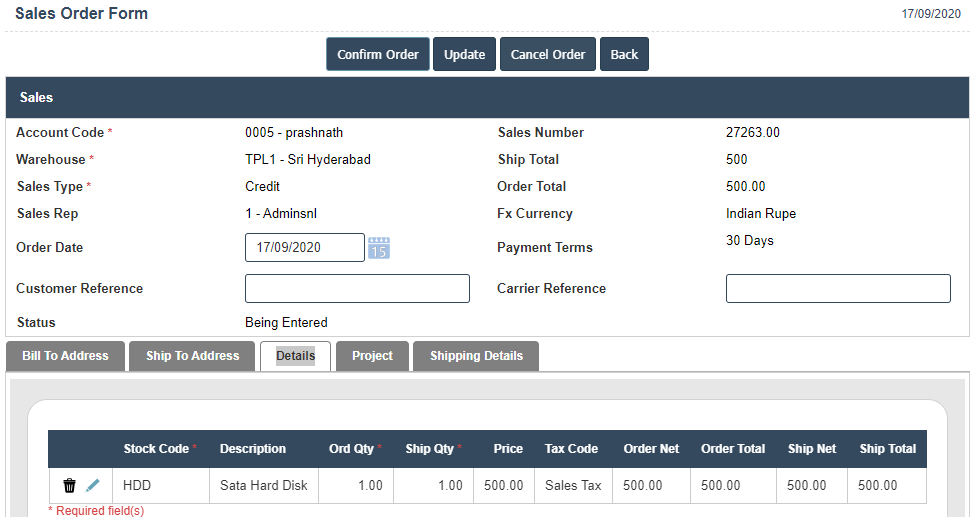Open the Ship To Address tab

click(x=192, y=356)
